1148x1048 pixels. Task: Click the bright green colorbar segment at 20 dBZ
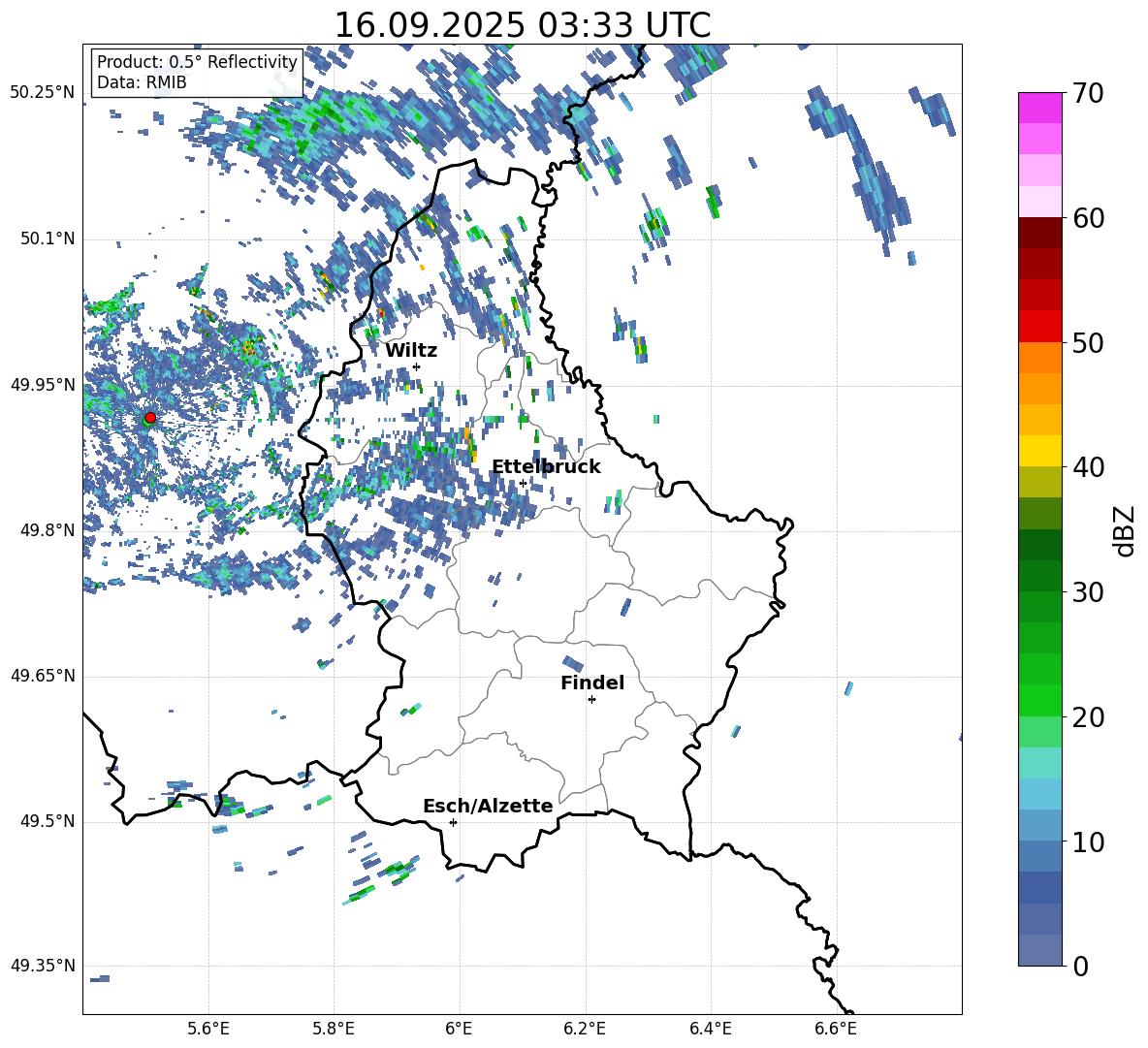(x=1040, y=701)
